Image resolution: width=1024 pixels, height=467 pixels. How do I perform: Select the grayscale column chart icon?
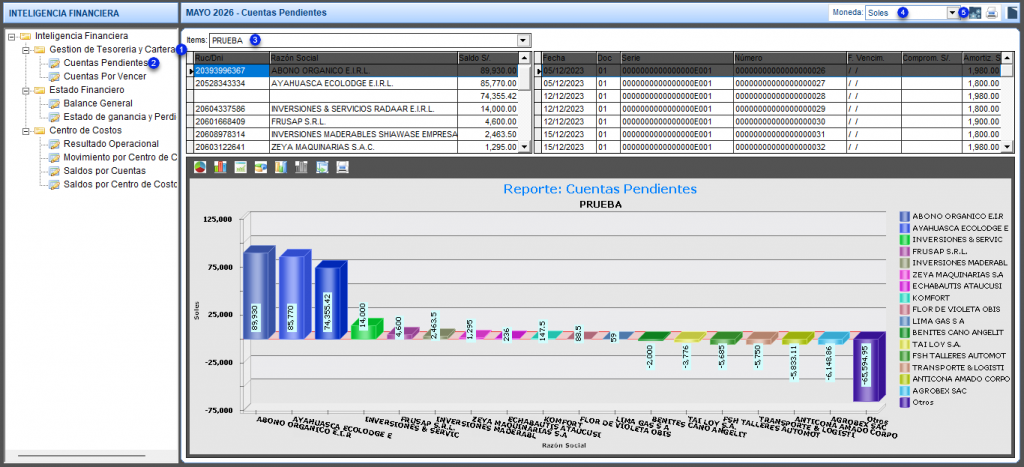click(x=302, y=167)
